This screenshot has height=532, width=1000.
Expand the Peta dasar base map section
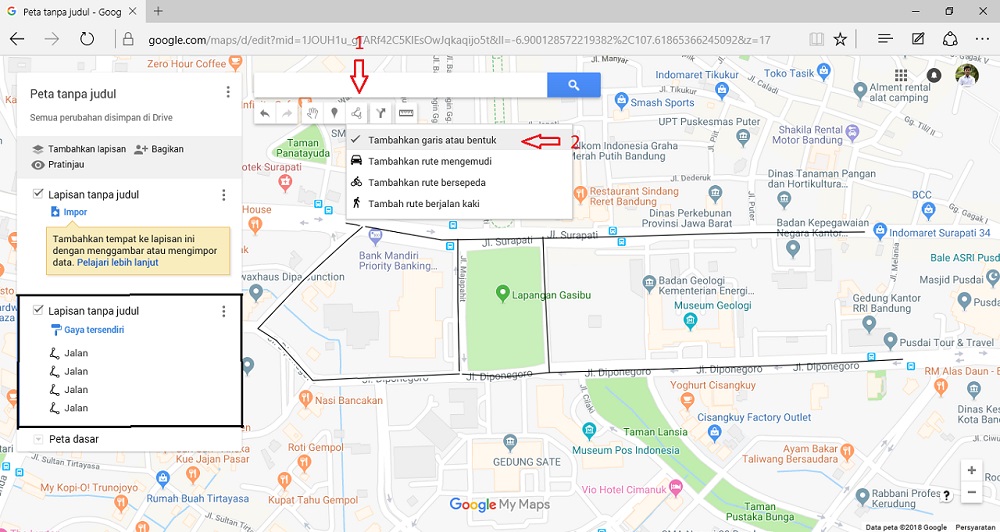point(38,439)
